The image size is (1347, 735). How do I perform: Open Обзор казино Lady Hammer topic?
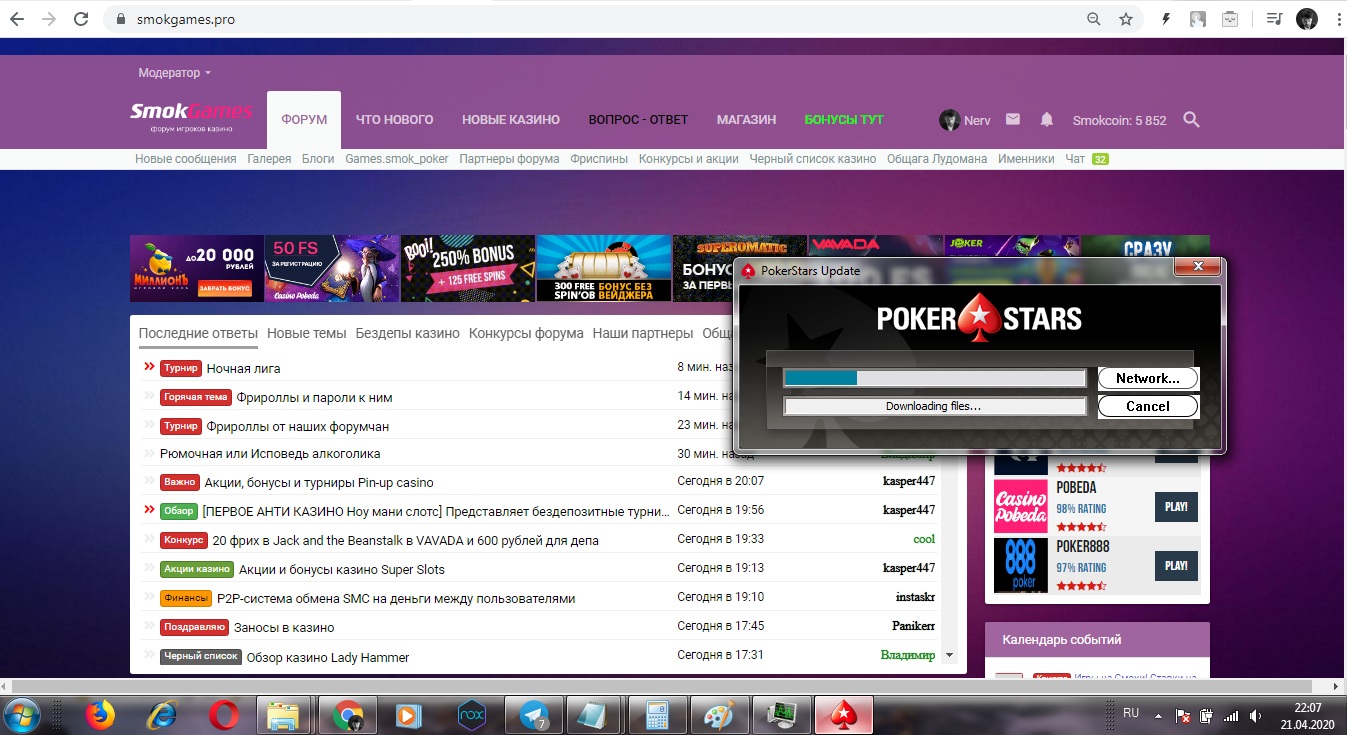pyautogui.click(x=328, y=658)
